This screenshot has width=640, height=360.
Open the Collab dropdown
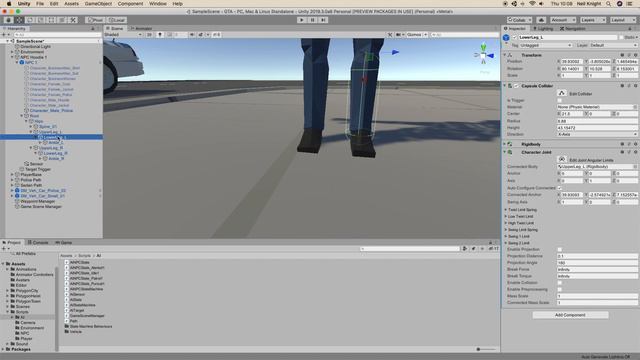tap(520, 20)
